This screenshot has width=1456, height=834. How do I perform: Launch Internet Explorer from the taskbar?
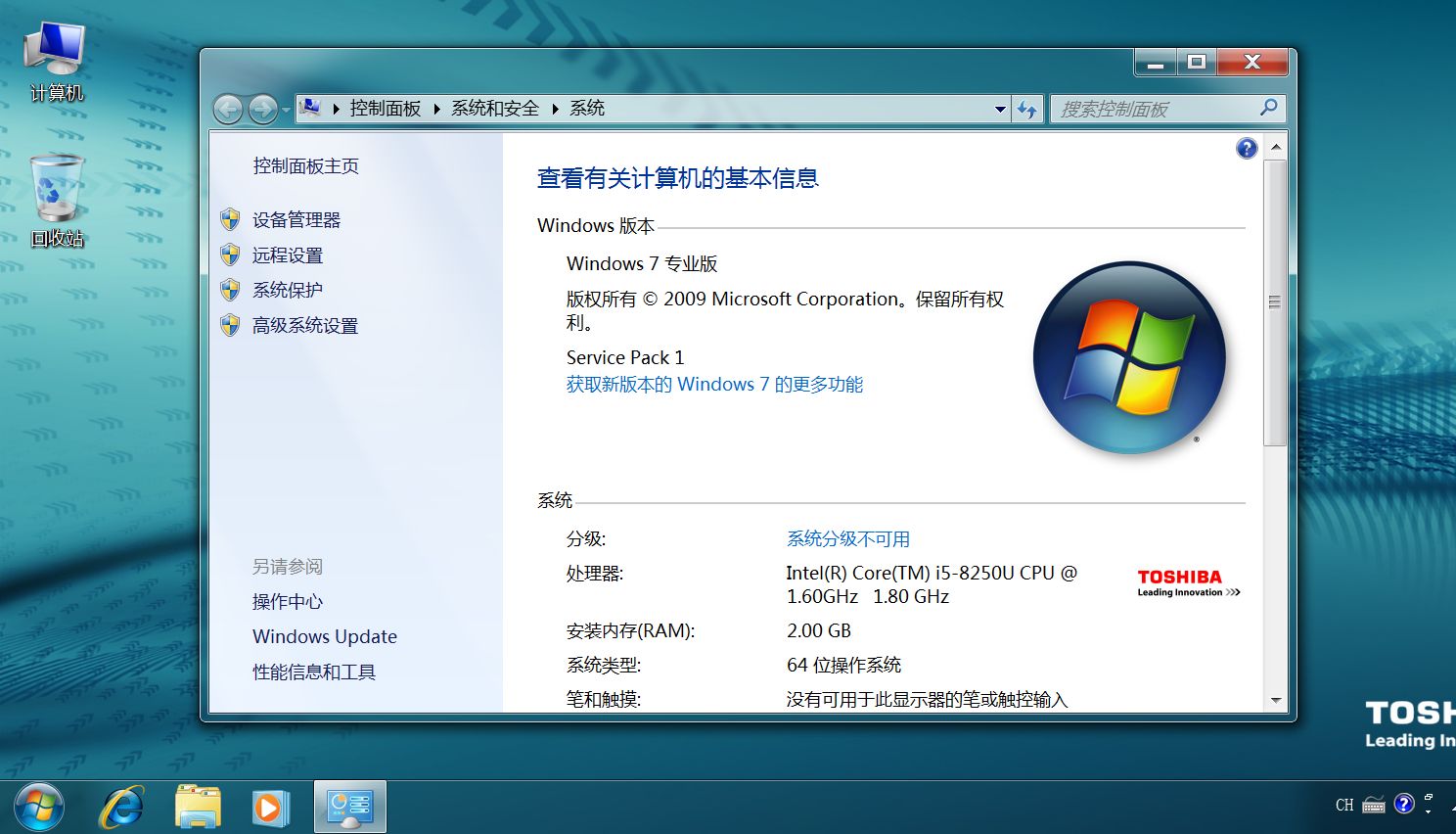pos(122,808)
